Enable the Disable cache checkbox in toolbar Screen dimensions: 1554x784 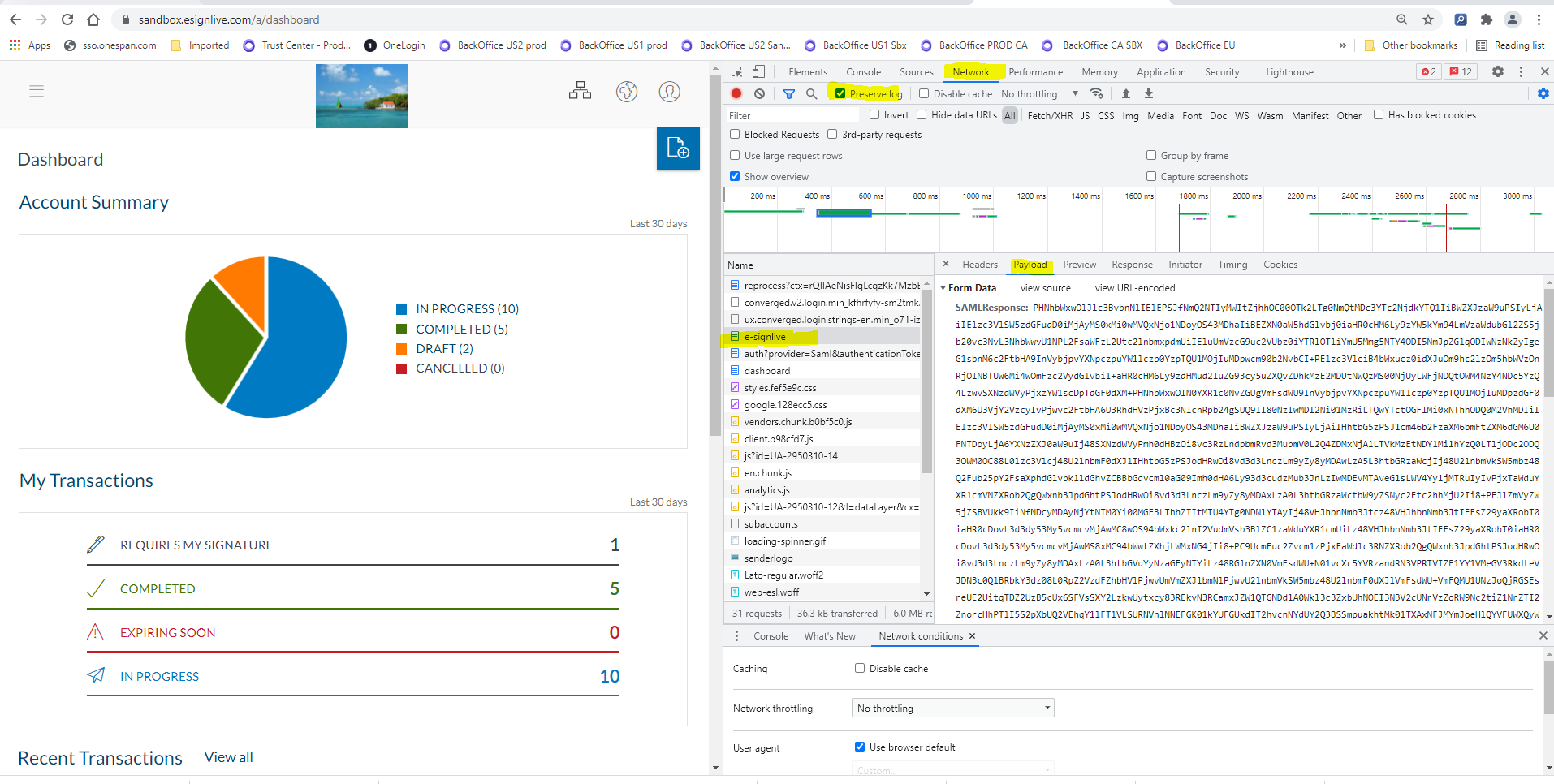[924, 94]
